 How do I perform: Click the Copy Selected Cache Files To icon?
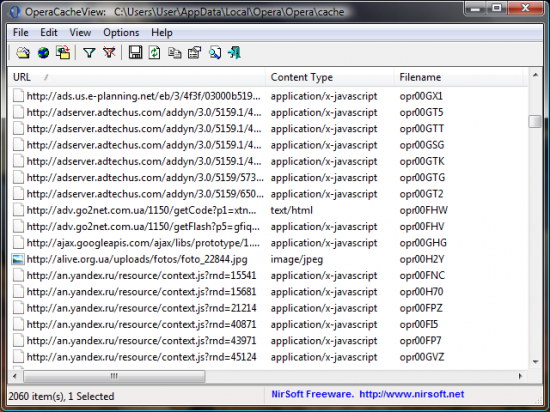click(63, 53)
